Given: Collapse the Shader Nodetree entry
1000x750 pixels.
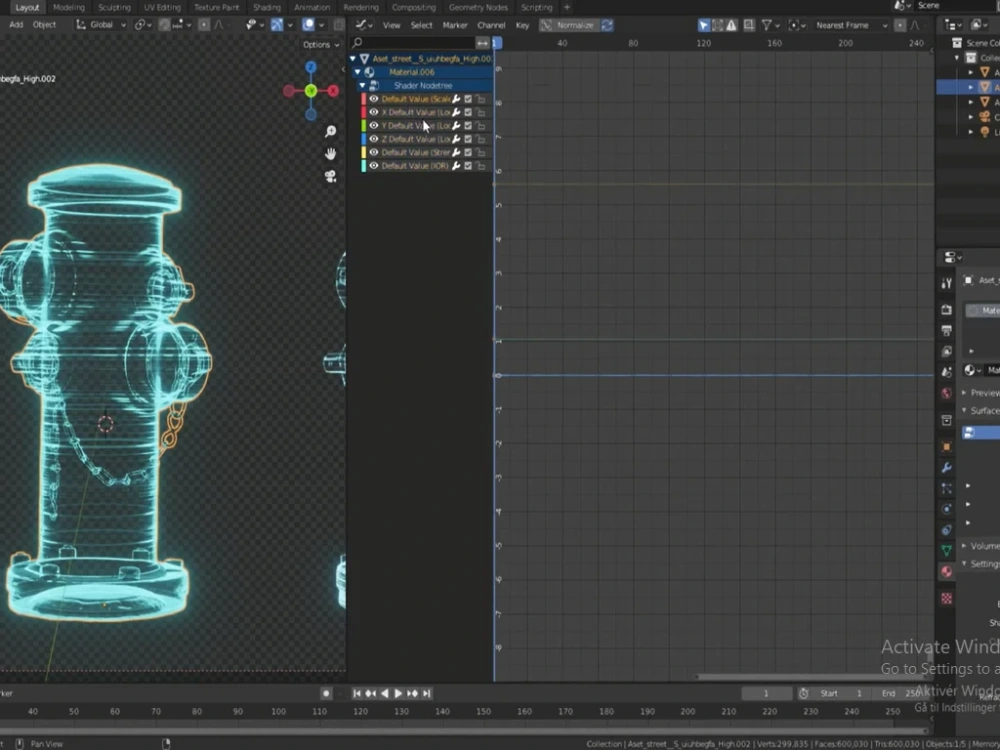Looking at the screenshot, I should tap(361, 85).
